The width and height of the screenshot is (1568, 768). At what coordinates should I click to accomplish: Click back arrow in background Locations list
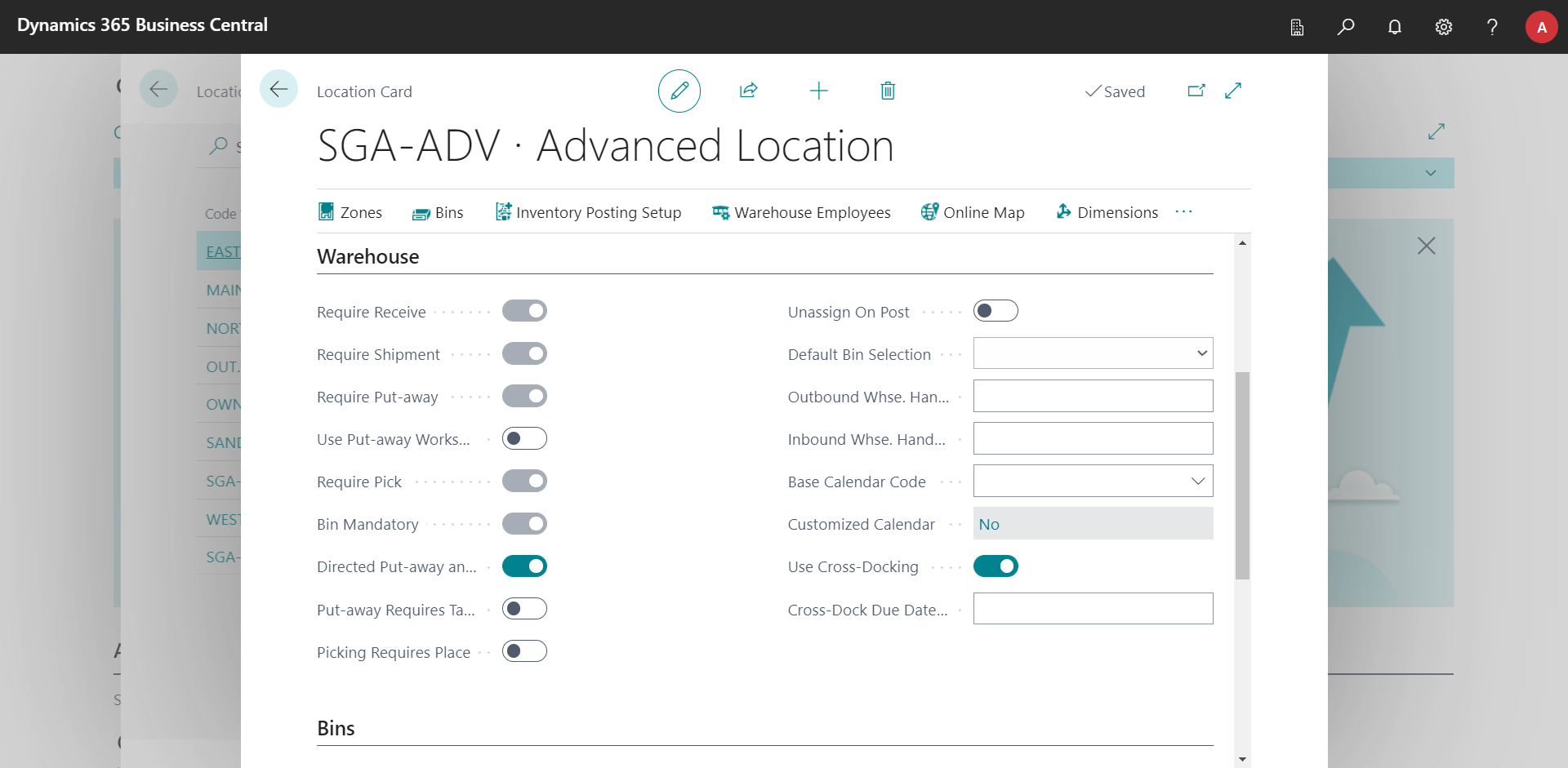(158, 89)
